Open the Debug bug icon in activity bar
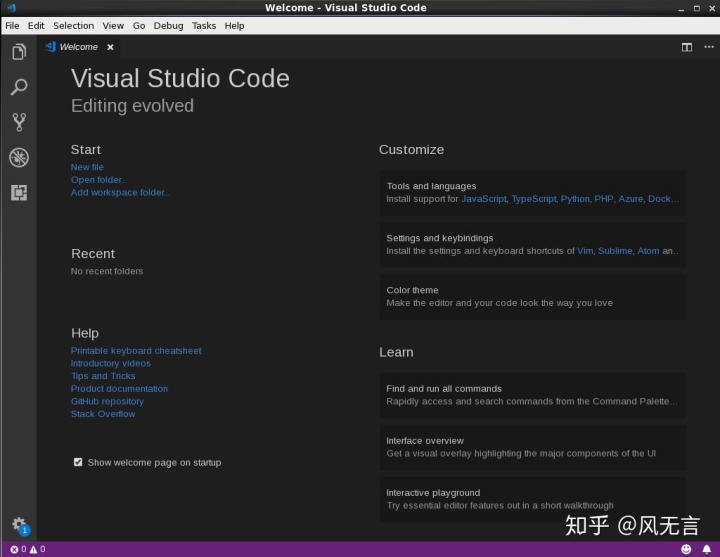This screenshot has height=557, width=720. click(19, 158)
